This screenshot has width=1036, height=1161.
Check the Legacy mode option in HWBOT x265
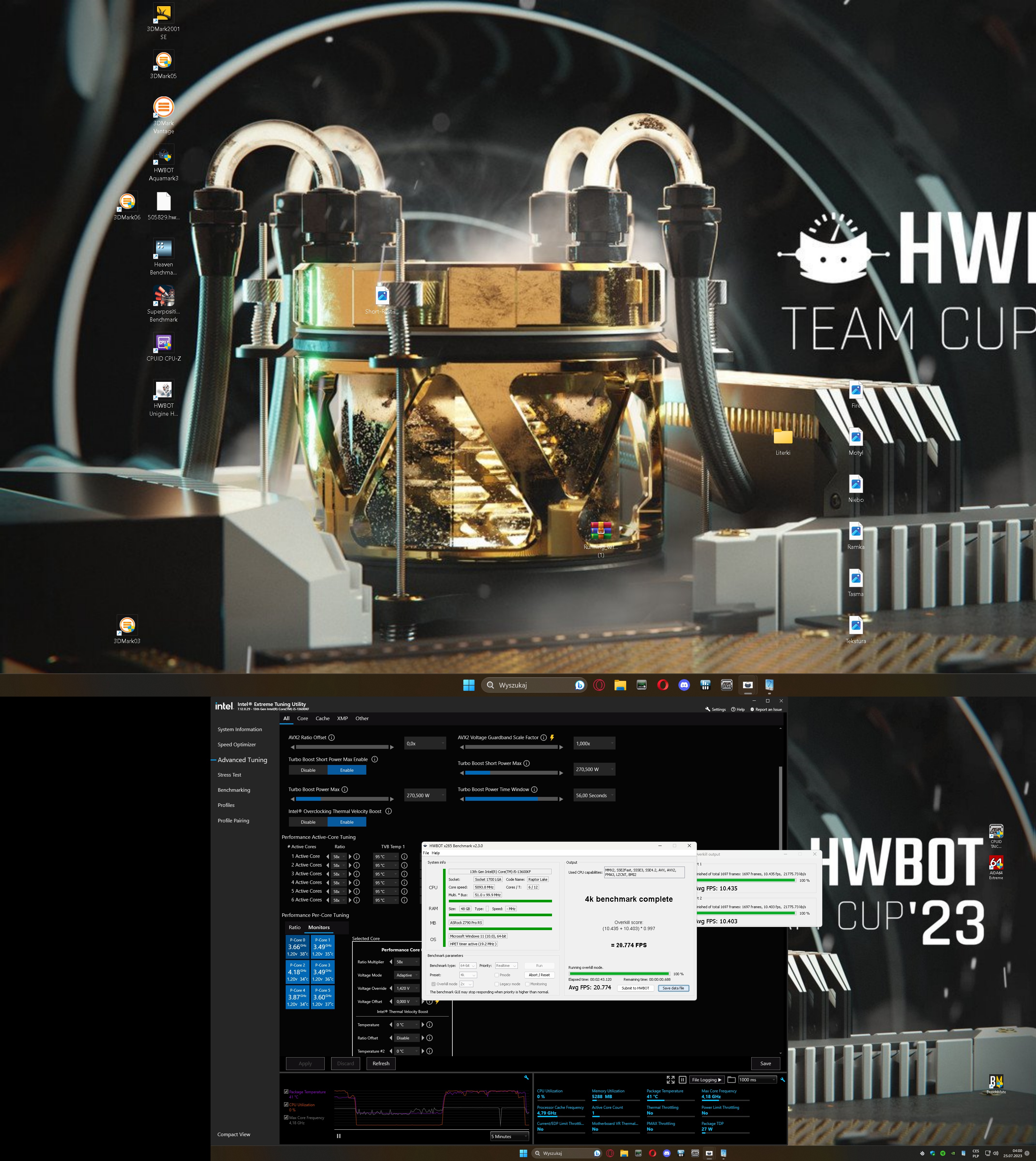point(497,984)
